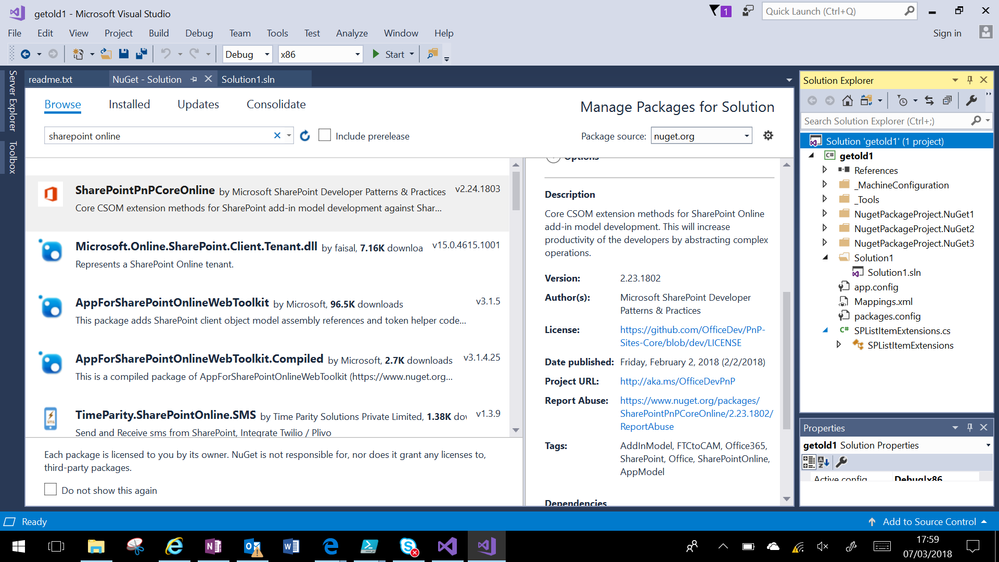Click the feedback icon near Quick Launch
Image resolution: width=999 pixels, height=562 pixels.
748,11
